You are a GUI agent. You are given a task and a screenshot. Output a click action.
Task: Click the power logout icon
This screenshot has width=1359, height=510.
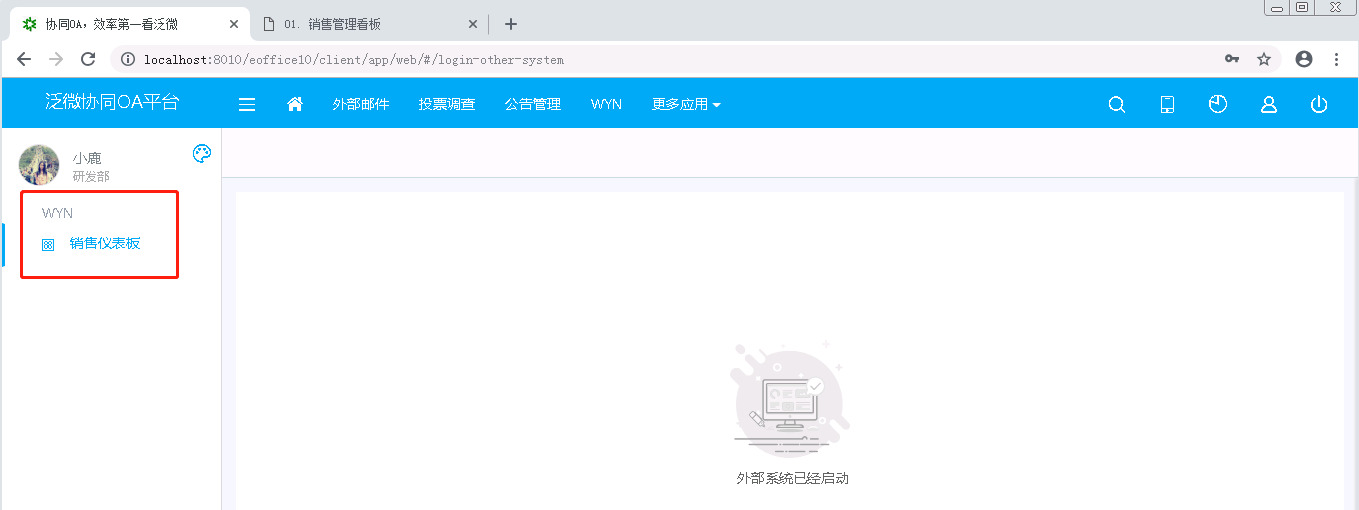coord(1319,104)
